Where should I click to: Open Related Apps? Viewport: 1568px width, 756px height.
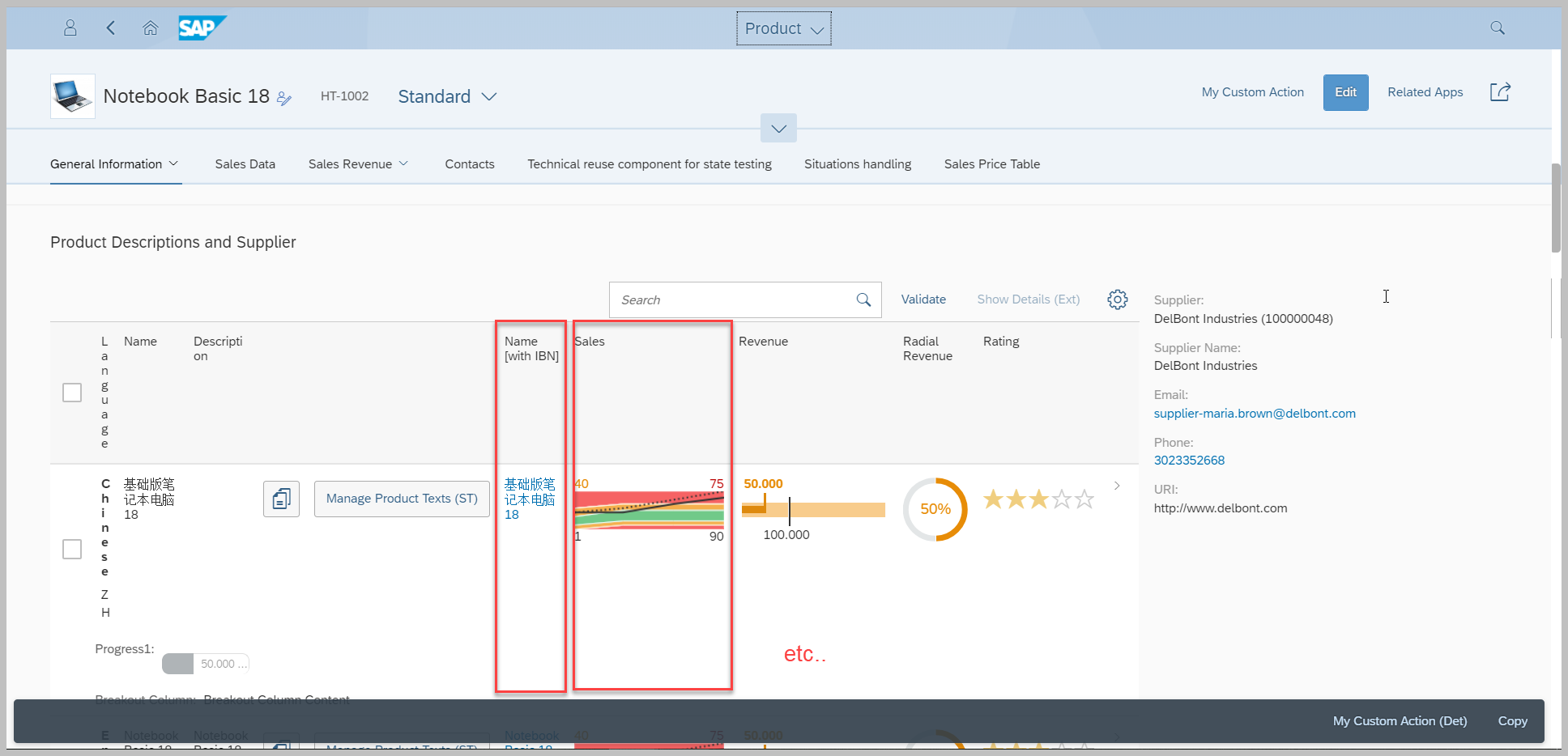click(1425, 92)
